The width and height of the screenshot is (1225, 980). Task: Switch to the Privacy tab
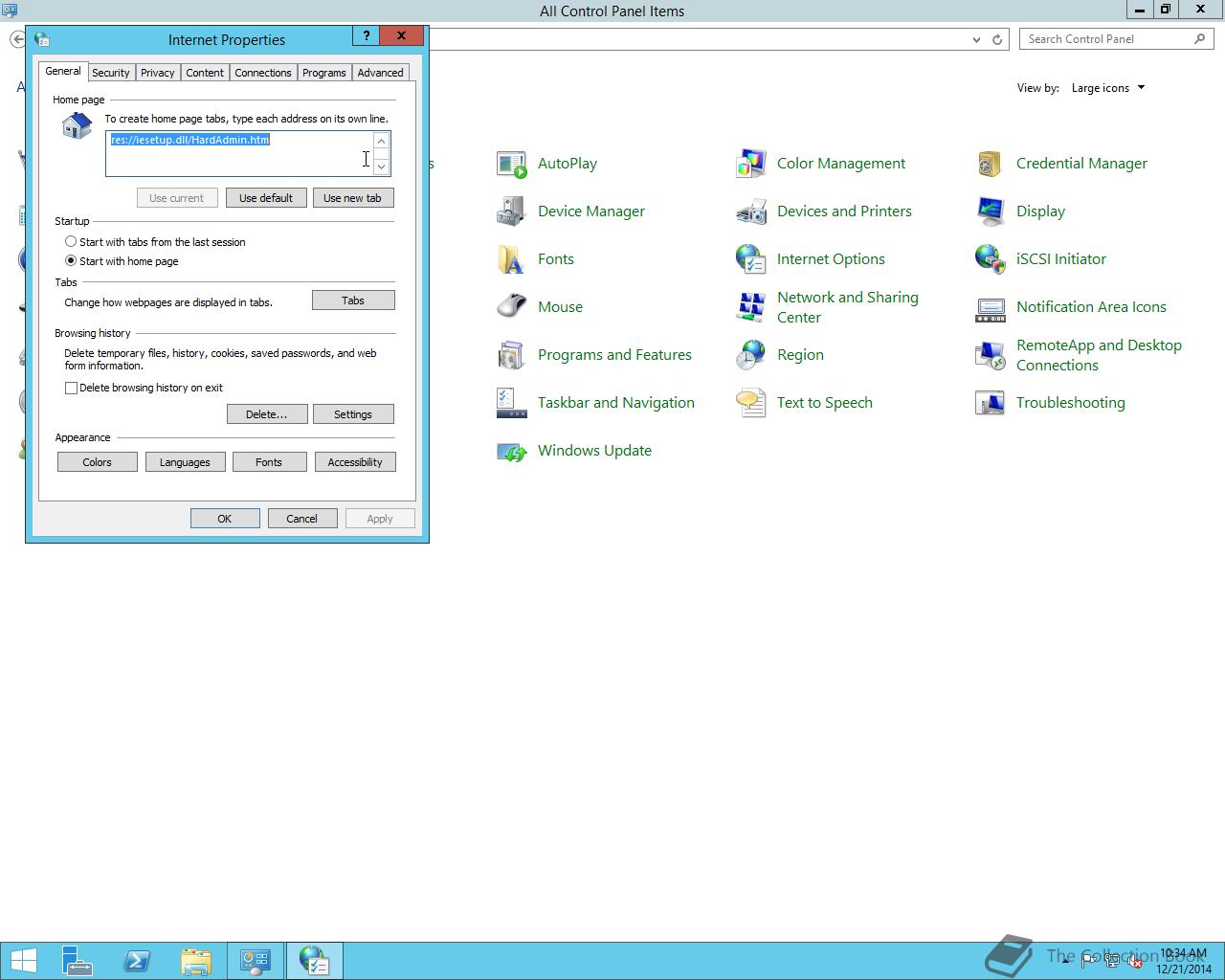158,73
